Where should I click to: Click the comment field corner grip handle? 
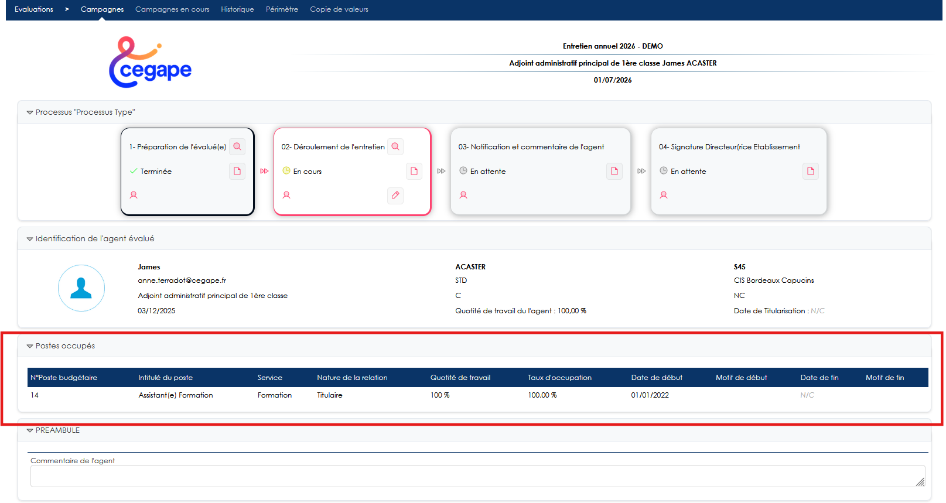tap(920, 482)
